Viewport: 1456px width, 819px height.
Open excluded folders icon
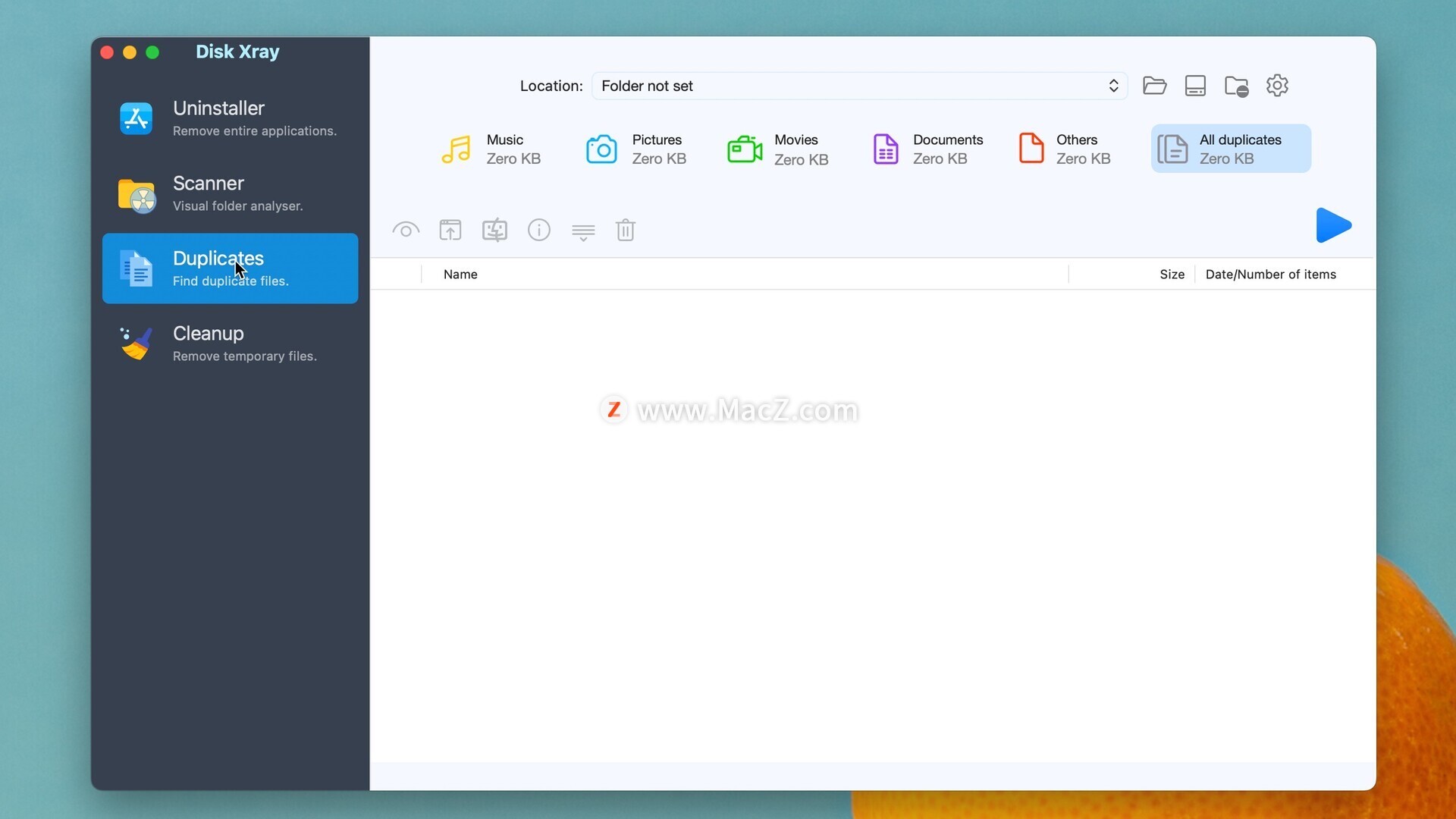[x=1236, y=86]
